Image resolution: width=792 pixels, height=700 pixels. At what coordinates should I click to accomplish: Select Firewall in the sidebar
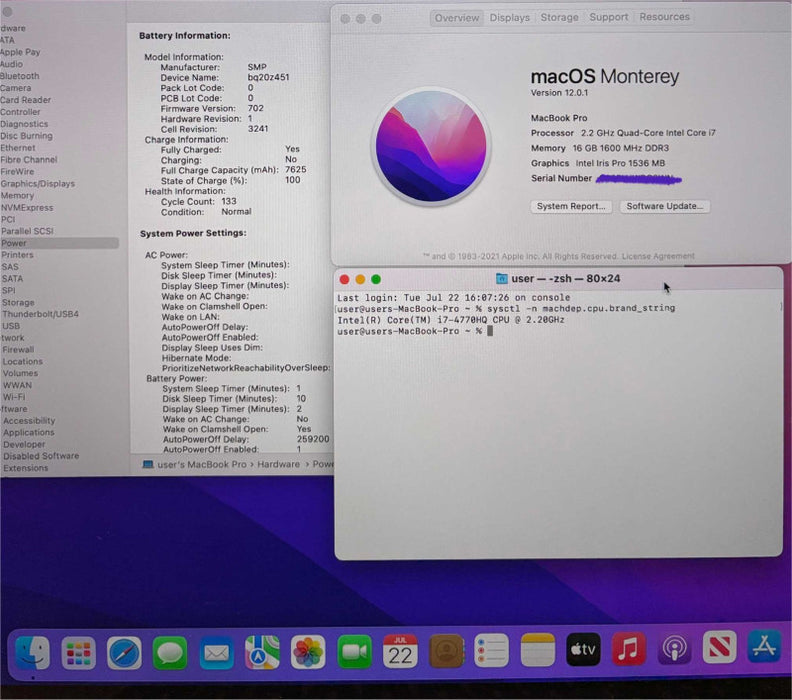point(18,349)
